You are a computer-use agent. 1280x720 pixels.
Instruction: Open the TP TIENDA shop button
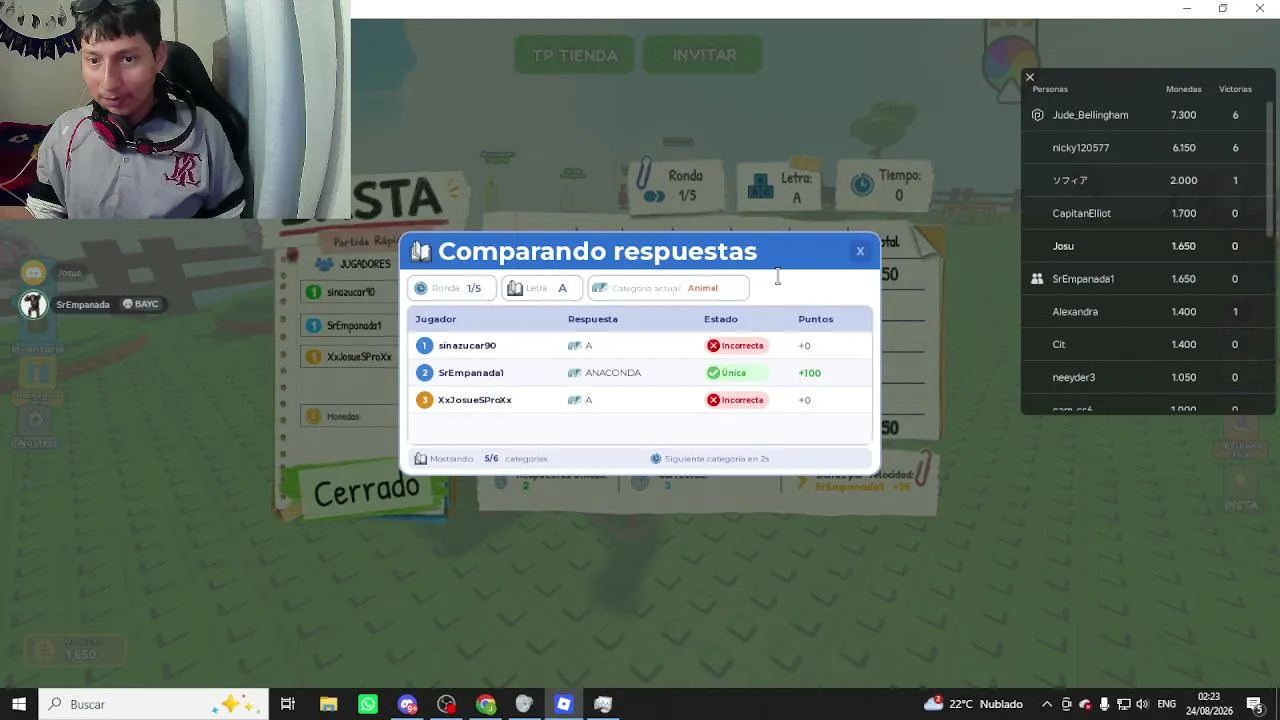tap(574, 55)
